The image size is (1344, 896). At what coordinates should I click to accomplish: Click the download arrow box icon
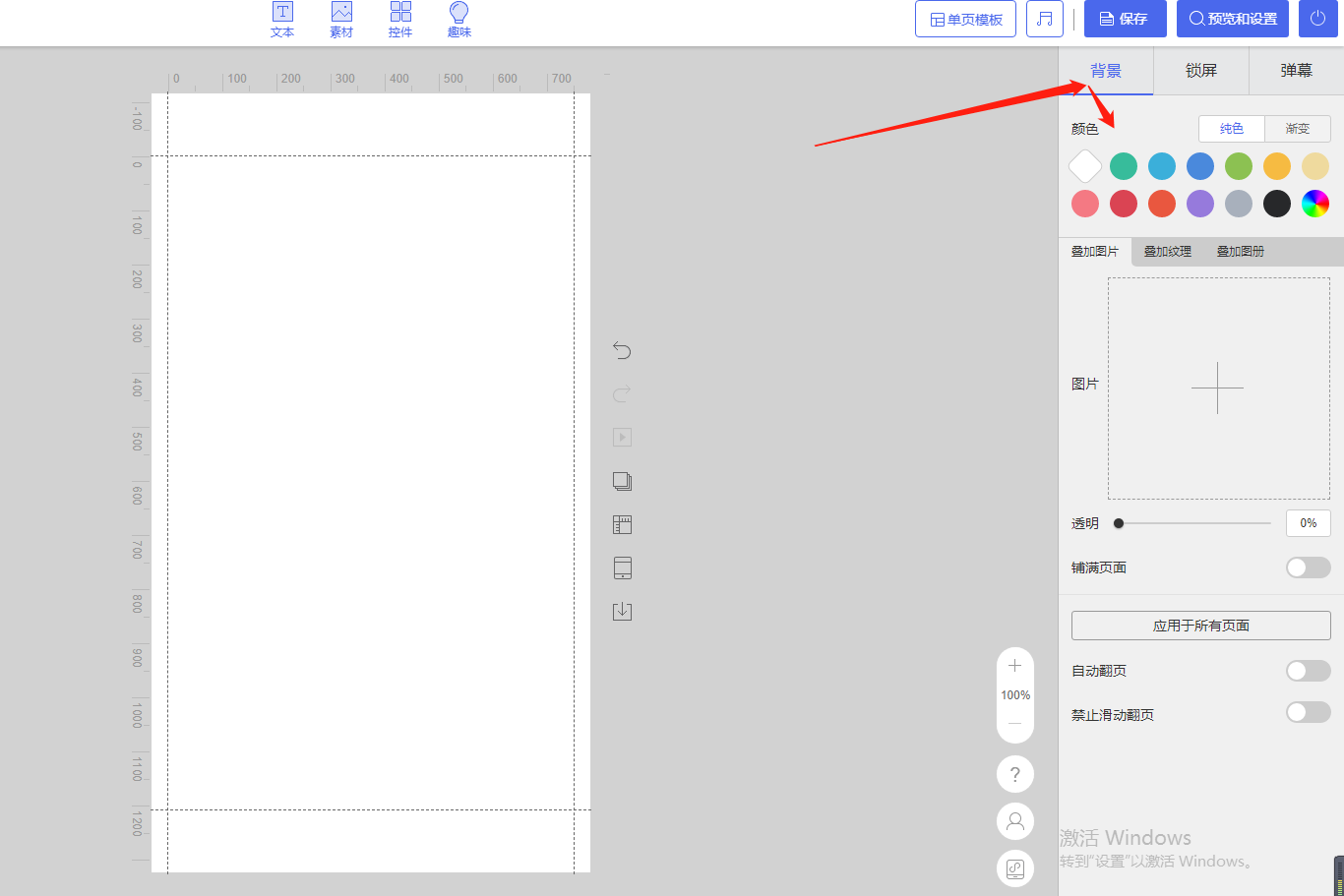tap(622, 611)
